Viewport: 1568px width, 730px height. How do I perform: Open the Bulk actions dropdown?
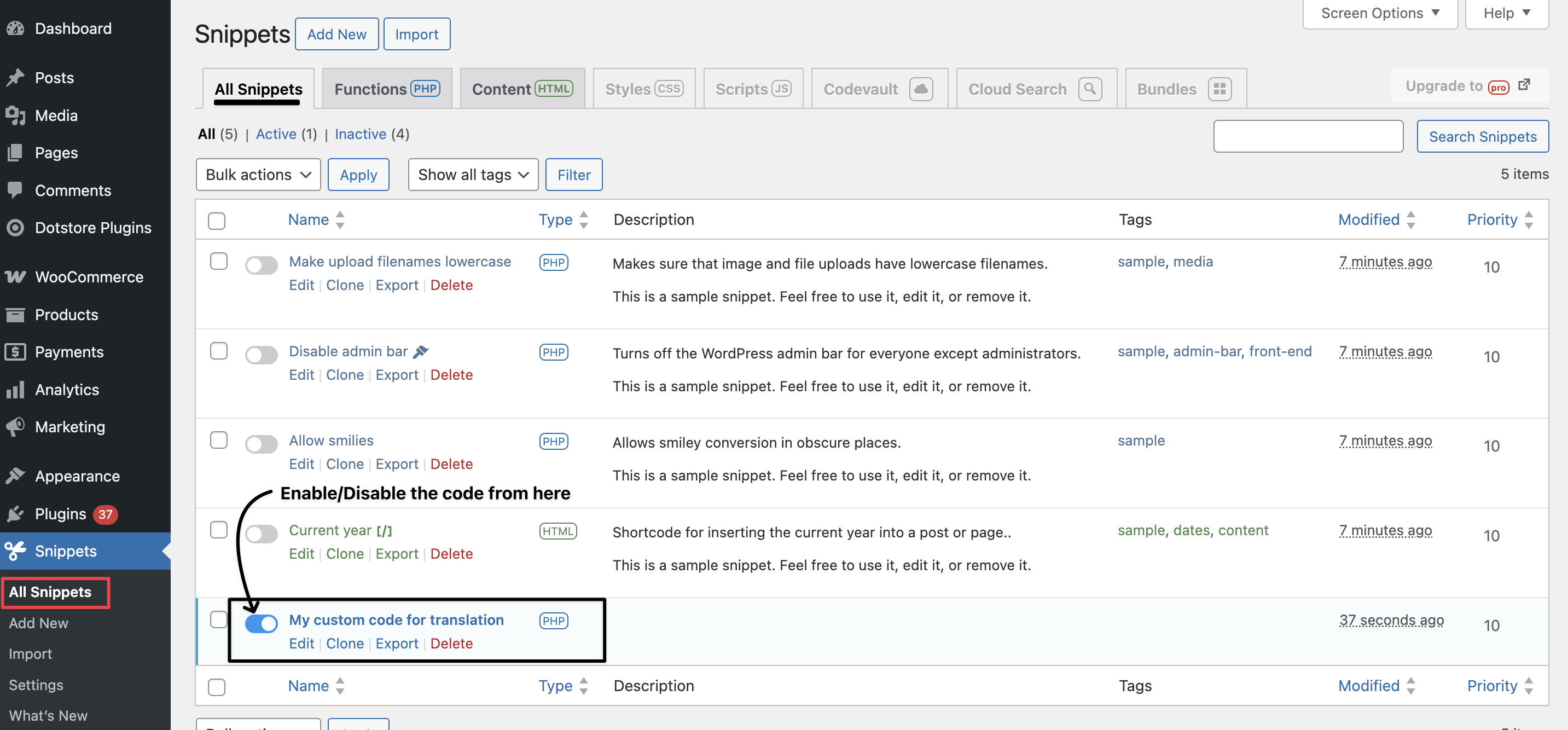pos(258,175)
